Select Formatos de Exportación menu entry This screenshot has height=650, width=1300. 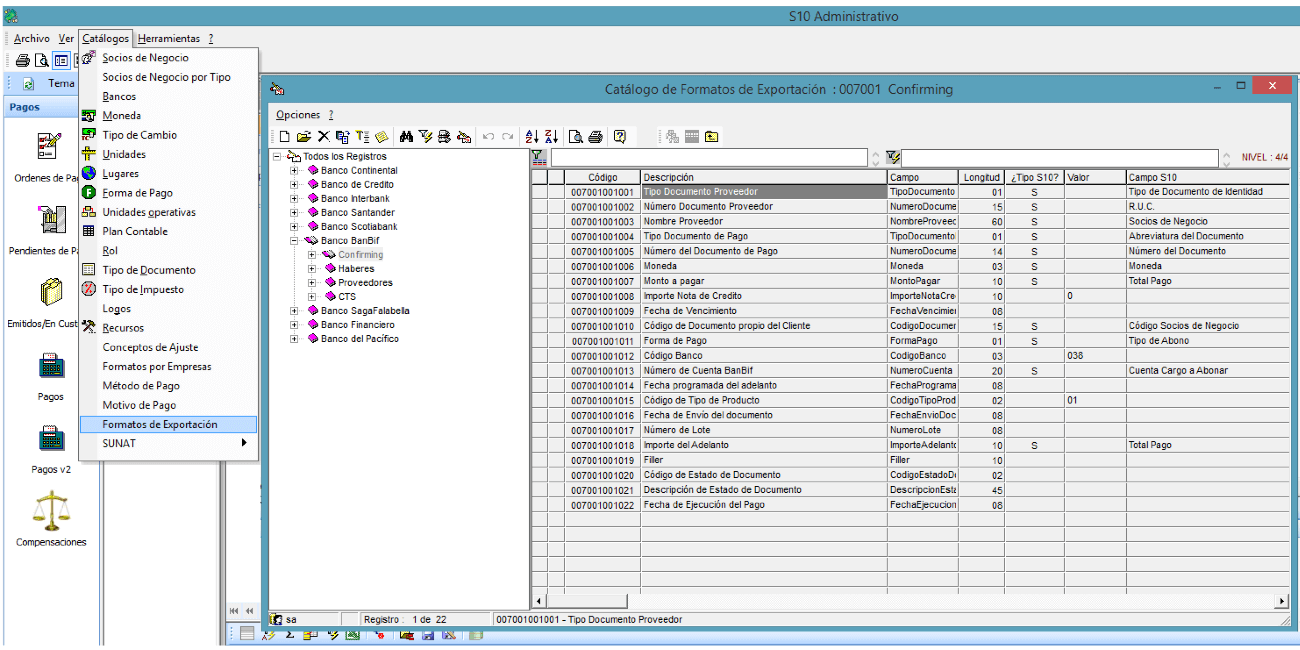[x=160, y=424]
